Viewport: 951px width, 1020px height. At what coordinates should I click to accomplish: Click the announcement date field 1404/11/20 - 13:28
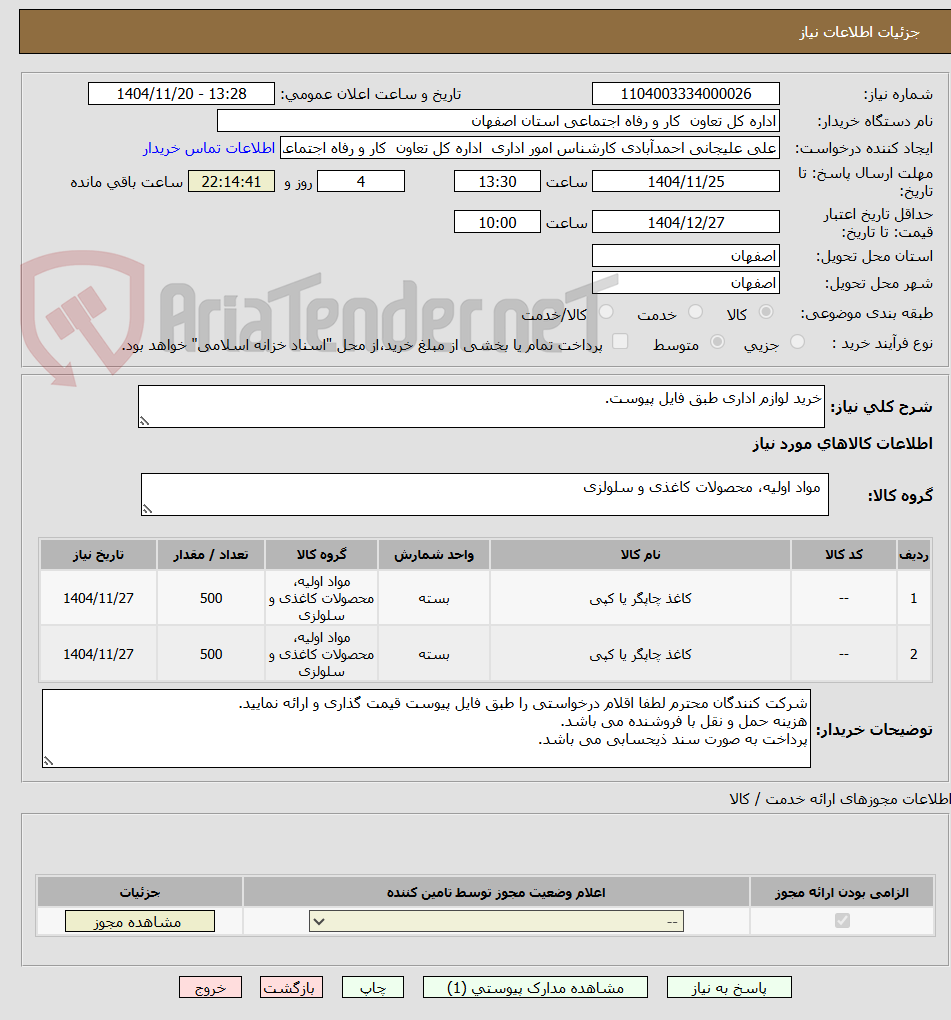[x=181, y=94]
